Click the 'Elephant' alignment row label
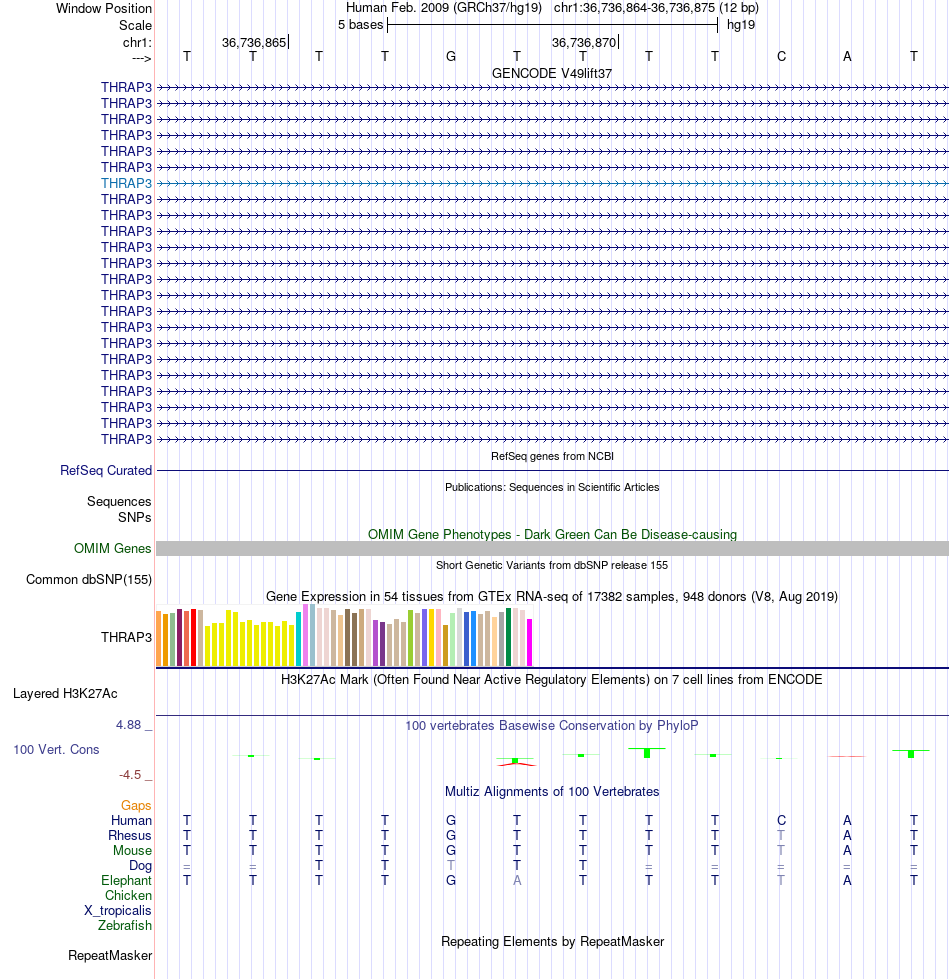 127,880
